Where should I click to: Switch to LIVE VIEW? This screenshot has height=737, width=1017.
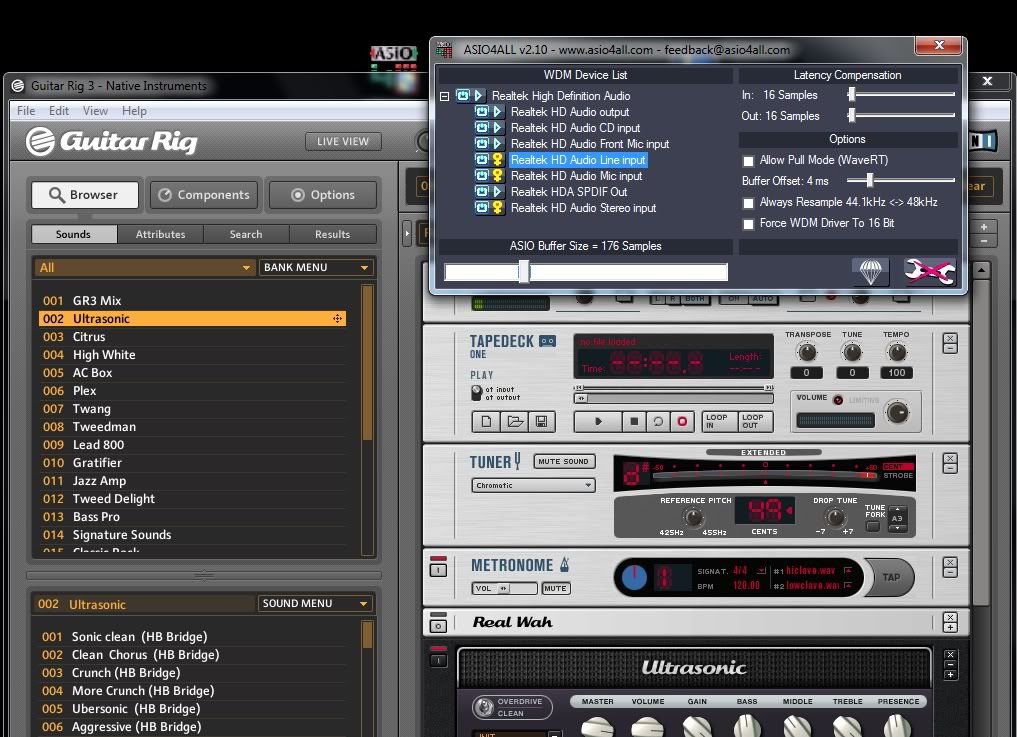pos(343,141)
